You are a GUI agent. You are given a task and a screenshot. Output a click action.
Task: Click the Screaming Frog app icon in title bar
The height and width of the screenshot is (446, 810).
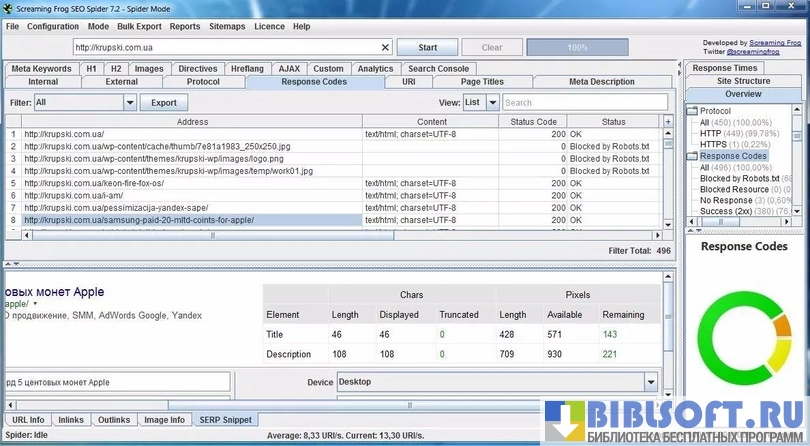tap(7, 7)
